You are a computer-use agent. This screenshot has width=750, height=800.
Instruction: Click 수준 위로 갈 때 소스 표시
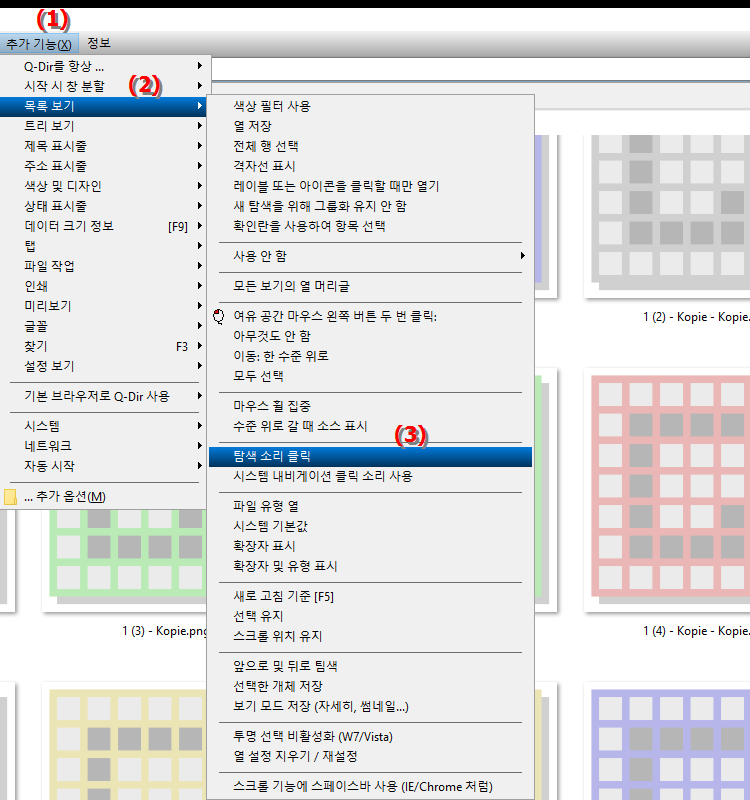click(370, 426)
